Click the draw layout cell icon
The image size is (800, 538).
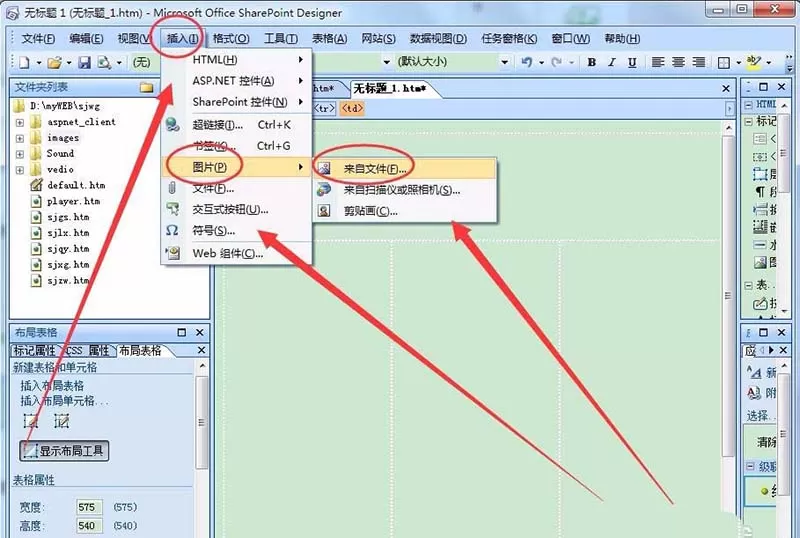(x=61, y=421)
